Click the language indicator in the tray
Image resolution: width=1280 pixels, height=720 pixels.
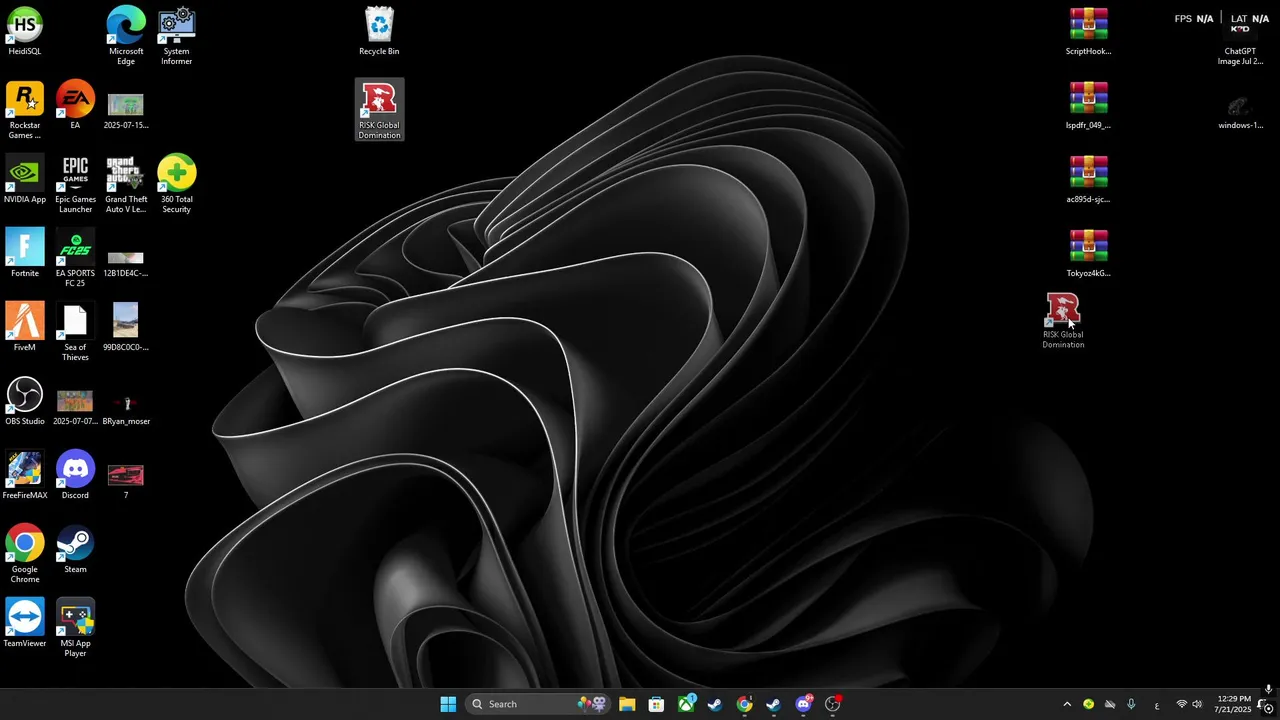point(1157,704)
